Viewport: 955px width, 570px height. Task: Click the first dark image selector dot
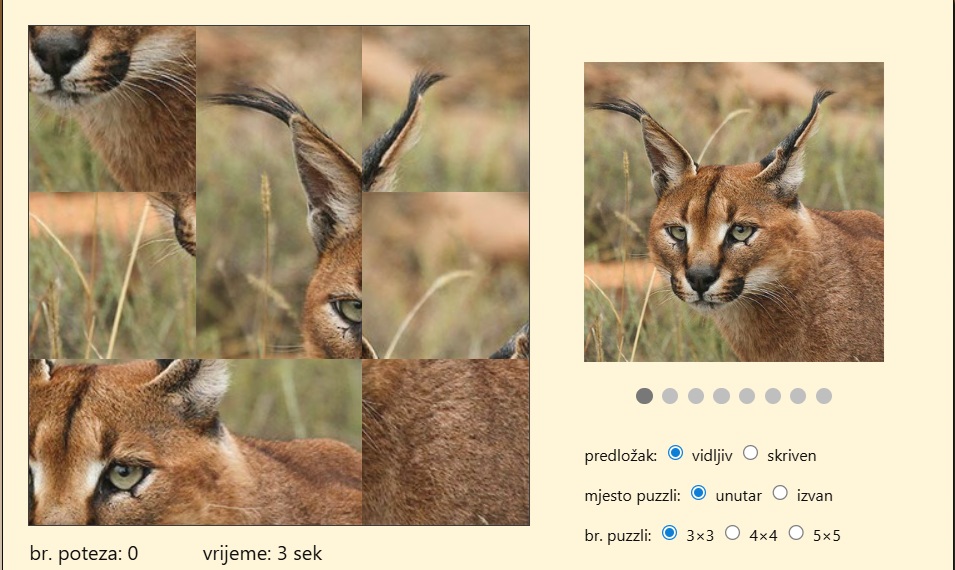[644, 396]
